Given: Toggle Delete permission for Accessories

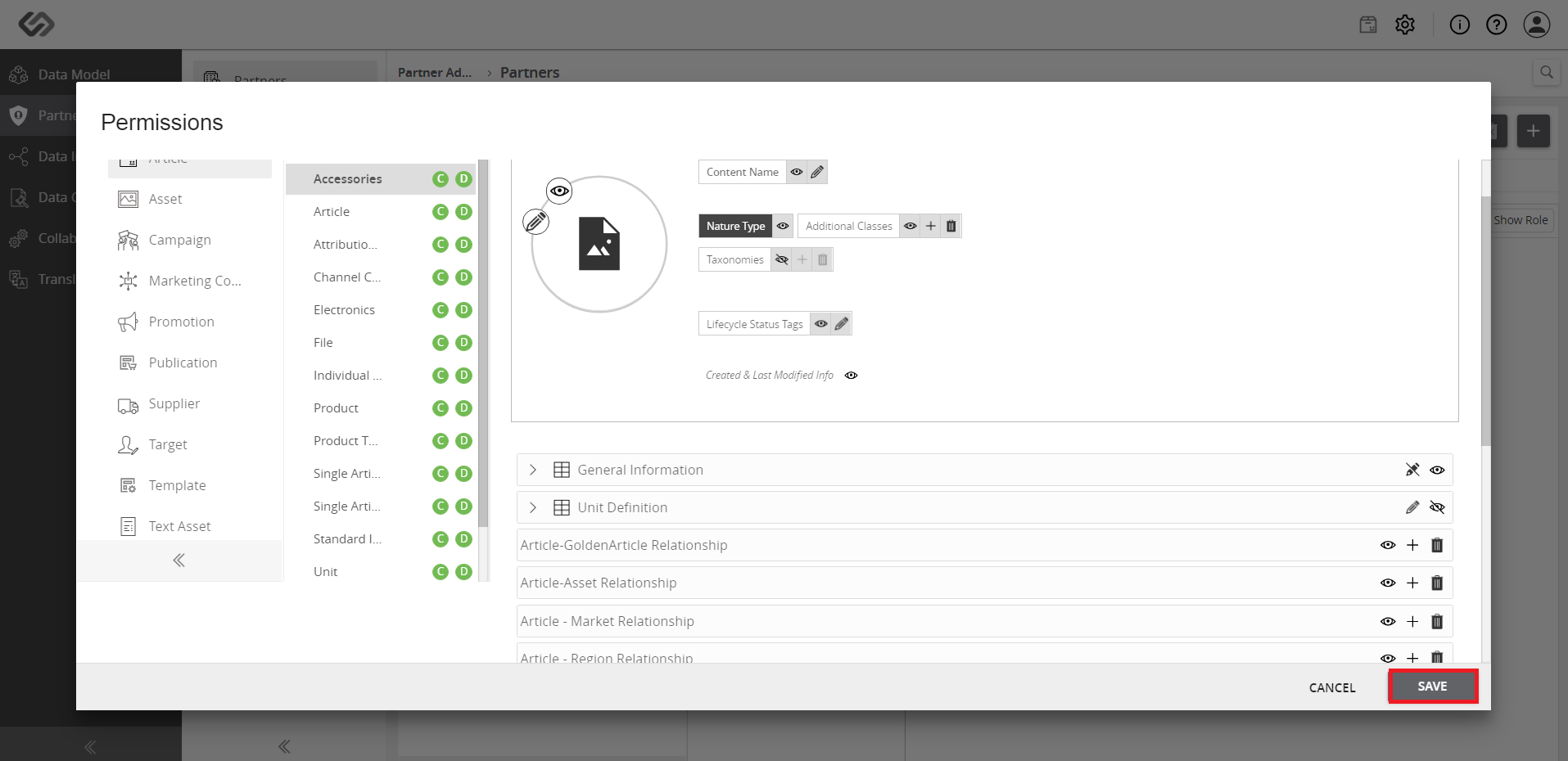Looking at the screenshot, I should pos(464,178).
